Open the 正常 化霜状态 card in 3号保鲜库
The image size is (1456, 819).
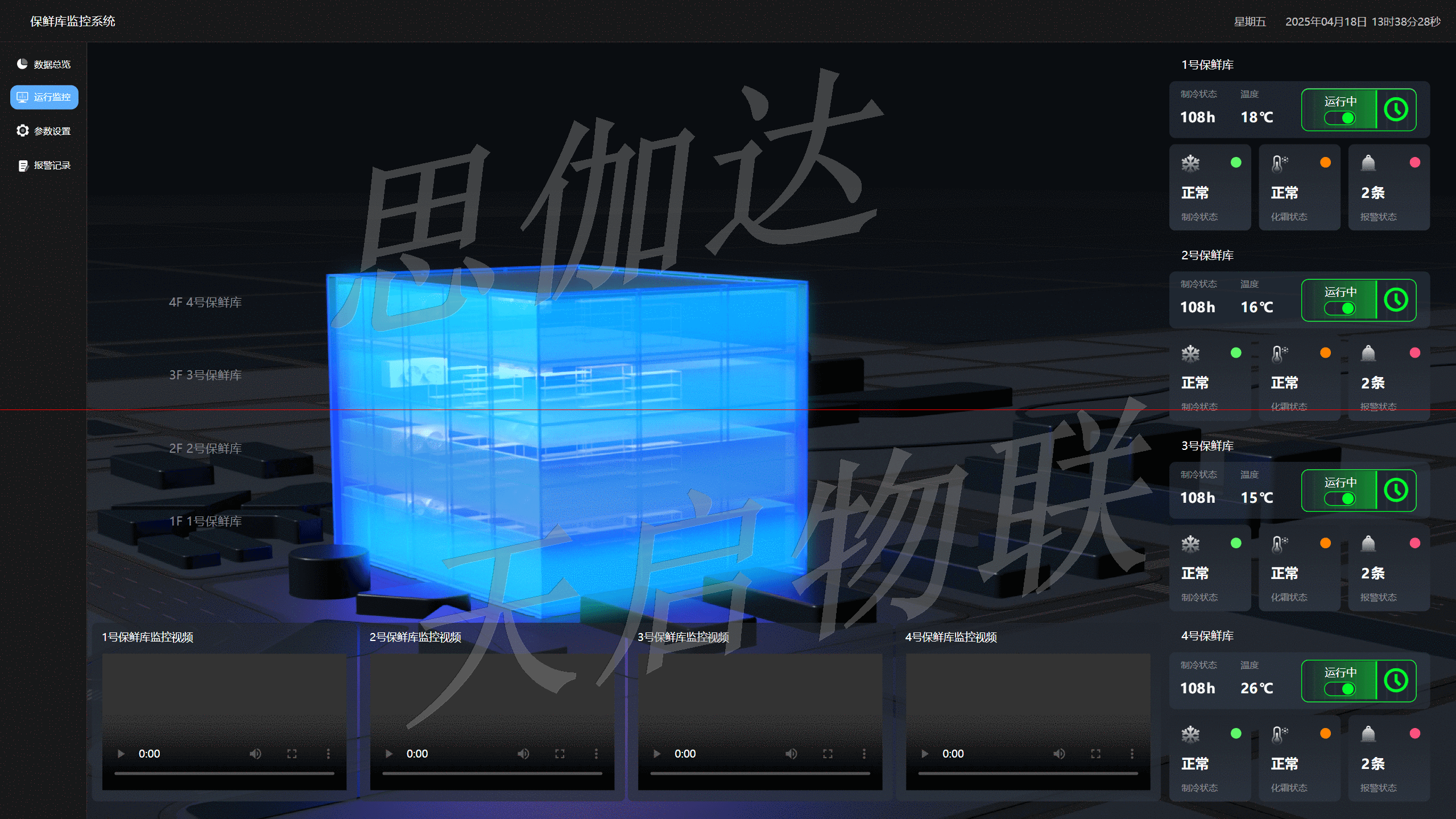[x=1300, y=568]
